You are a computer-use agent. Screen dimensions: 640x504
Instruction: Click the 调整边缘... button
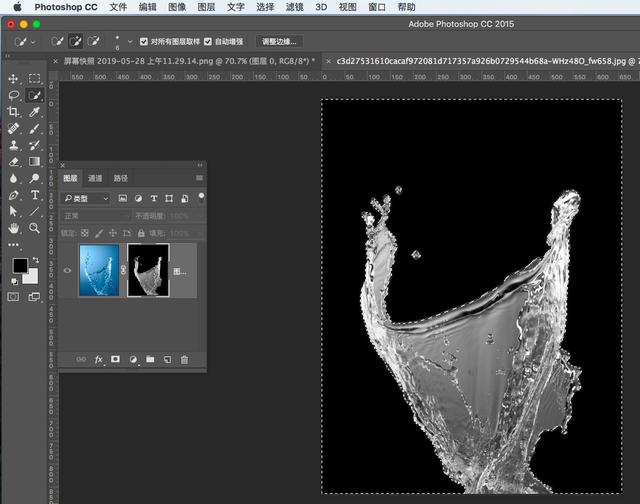pyautogui.click(x=279, y=42)
